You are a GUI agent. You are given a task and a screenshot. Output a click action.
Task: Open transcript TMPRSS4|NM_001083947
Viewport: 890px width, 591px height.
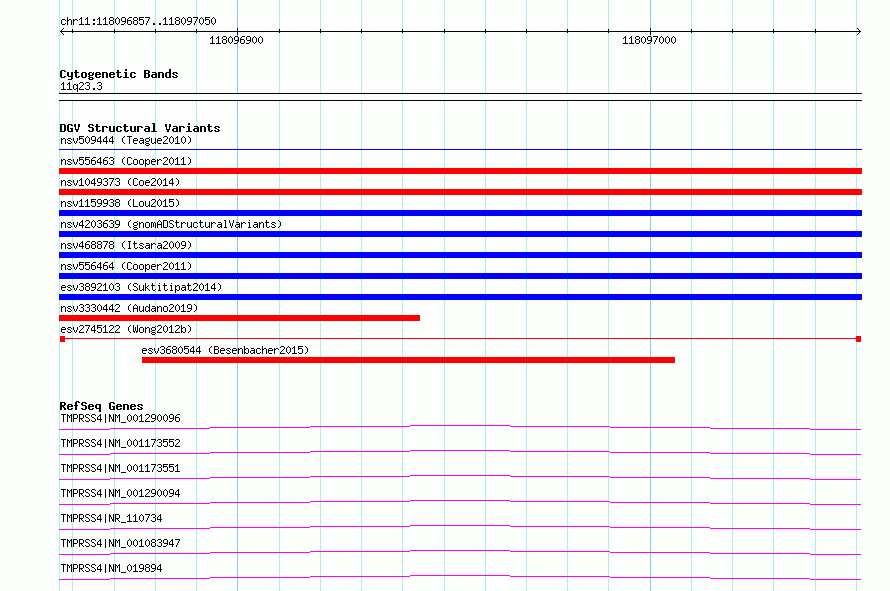120,543
